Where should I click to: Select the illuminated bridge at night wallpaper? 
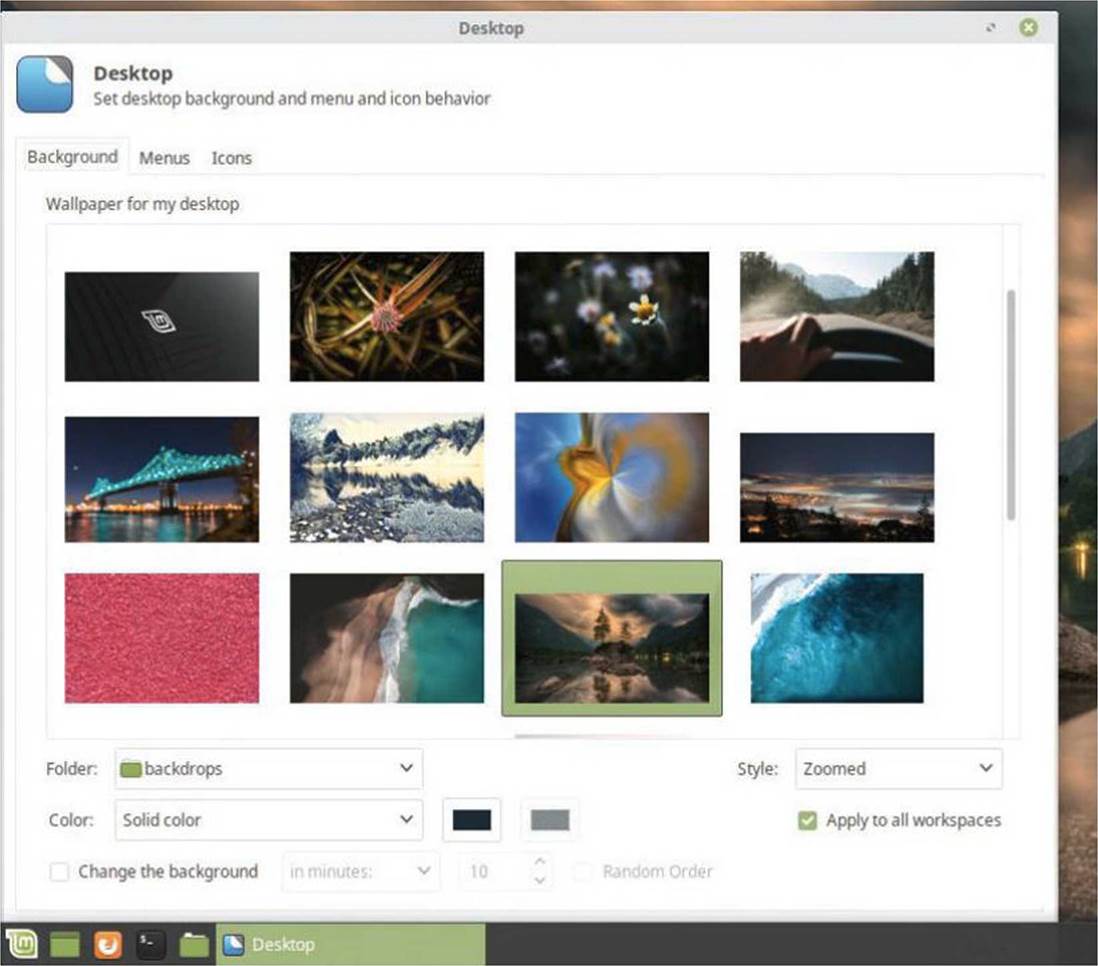pyautogui.click(x=162, y=479)
